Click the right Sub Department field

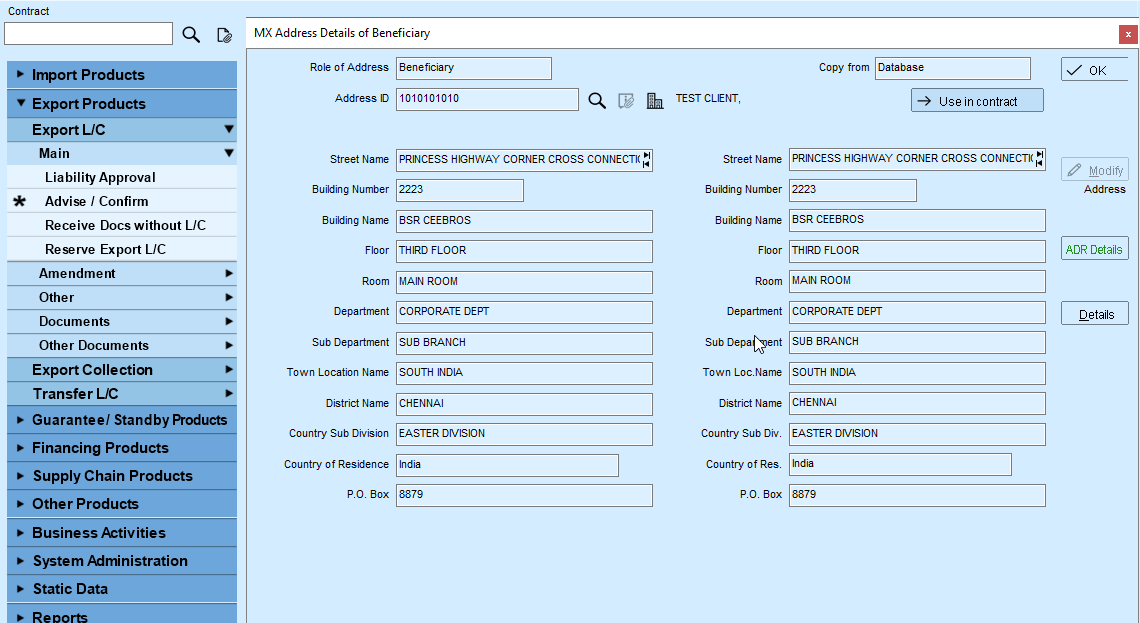pos(918,342)
